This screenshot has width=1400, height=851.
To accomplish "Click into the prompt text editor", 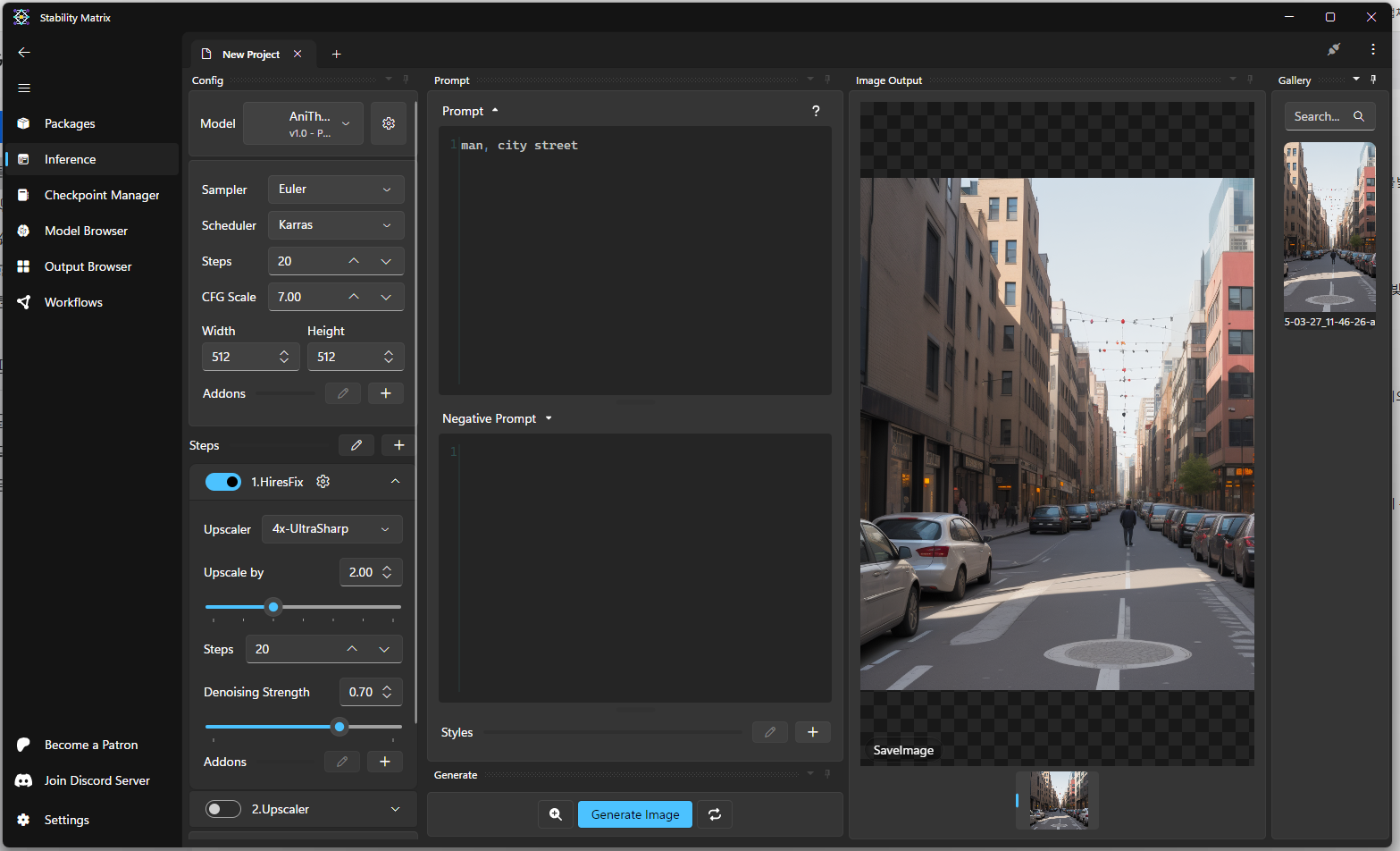I will (635, 261).
